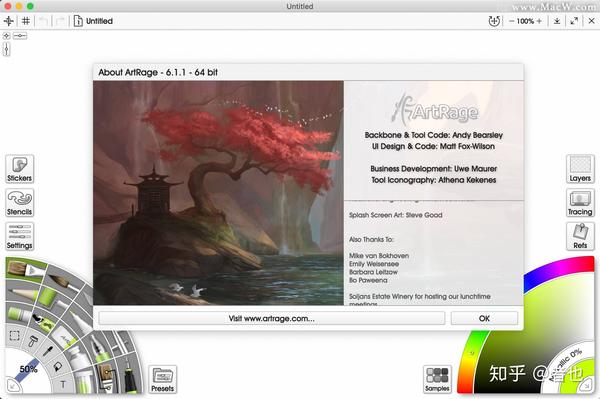Screen dimensions: 600x399
Task: Open the Tracing panel
Action: pos(580,202)
